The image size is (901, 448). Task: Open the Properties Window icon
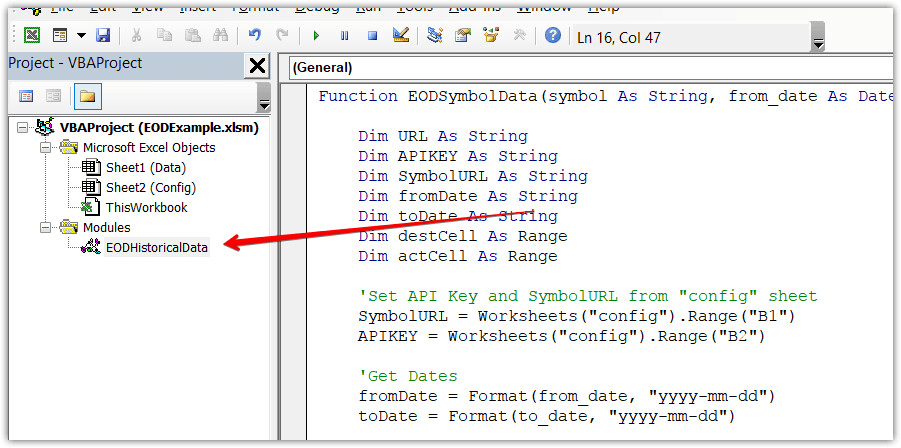[463, 36]
